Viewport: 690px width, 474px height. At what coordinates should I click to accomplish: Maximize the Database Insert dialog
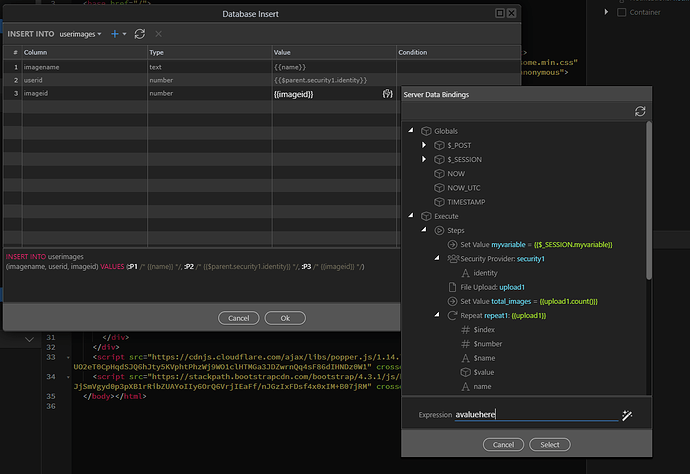pyautogui.click(x=500, y=13)
